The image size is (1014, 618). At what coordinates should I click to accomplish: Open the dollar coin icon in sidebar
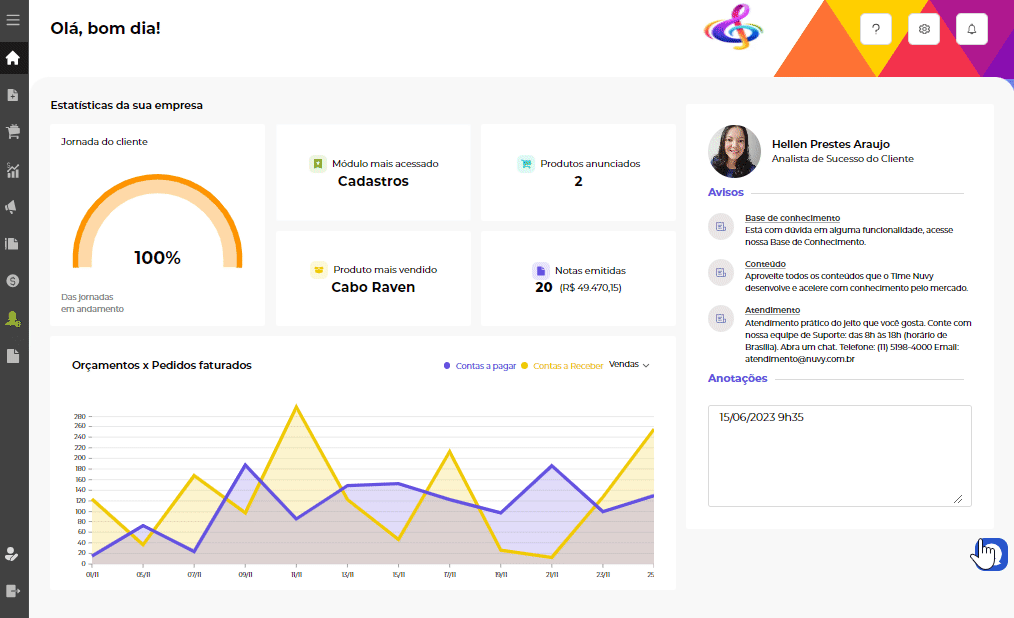click(13, 281)
